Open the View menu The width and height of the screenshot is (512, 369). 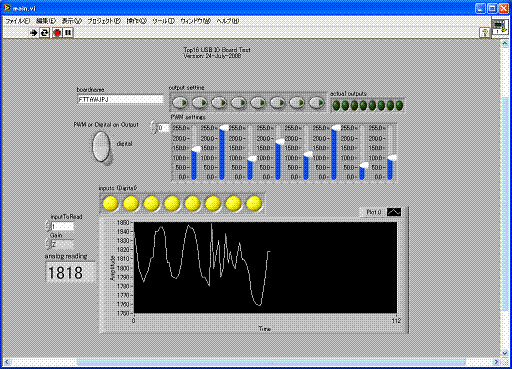pyautogui.click(x=72, y=21)
